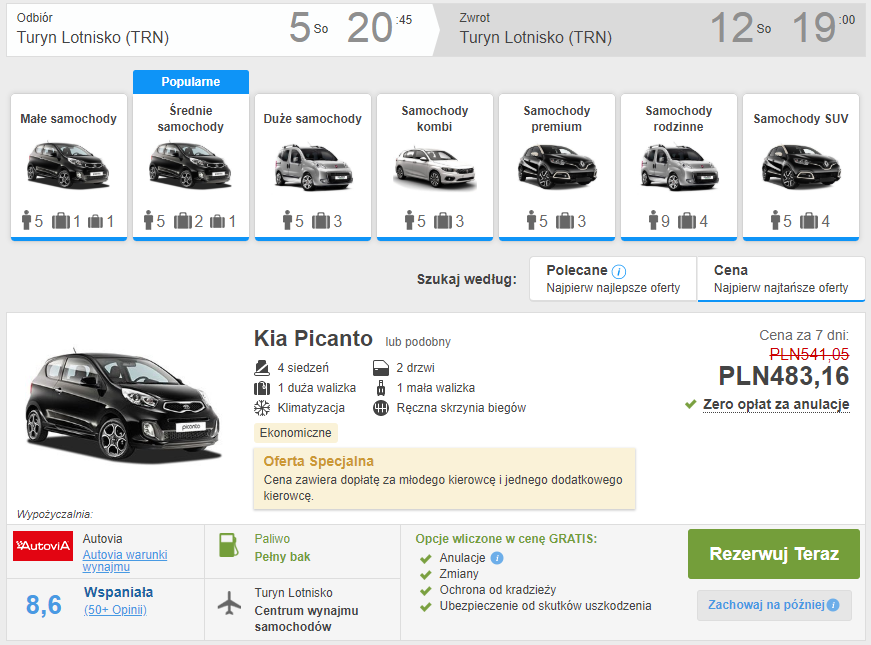871x645 pixels.
Task: Select the Małe samochody car category
Action: [69, 167]
